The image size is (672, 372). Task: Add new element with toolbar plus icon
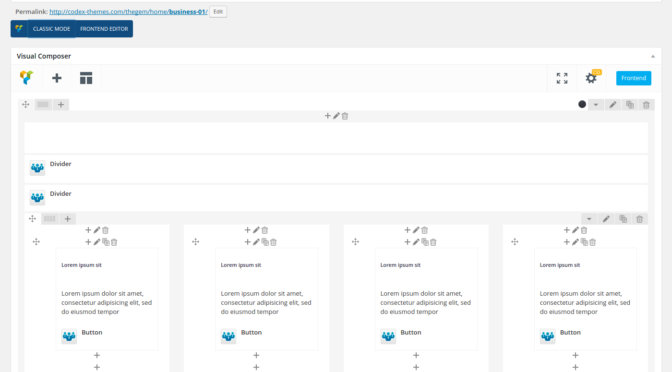coord(57,78)
